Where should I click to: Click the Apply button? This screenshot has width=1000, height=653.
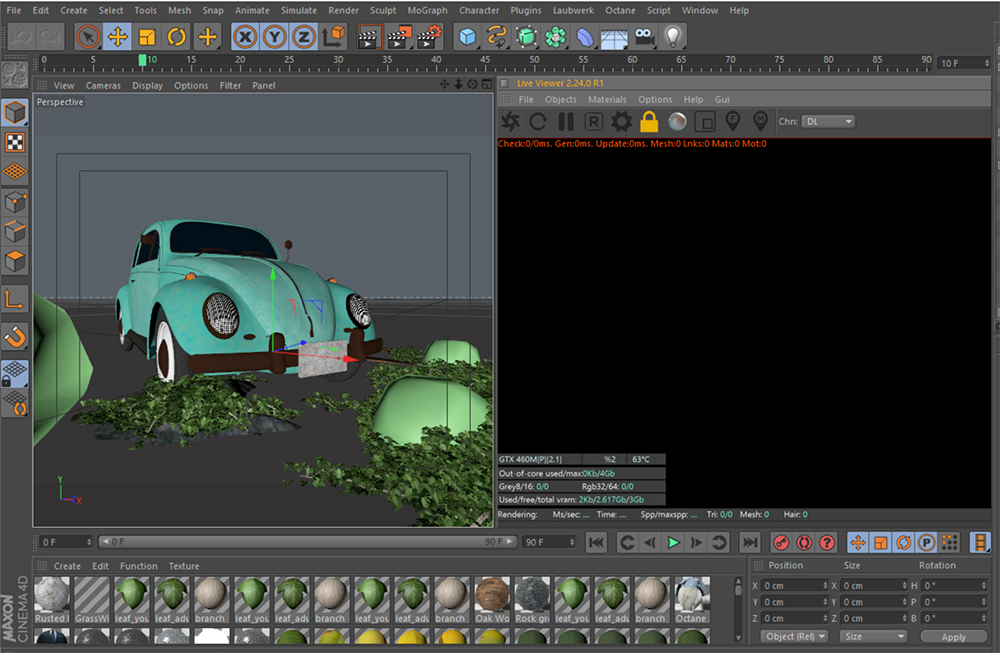953,636
